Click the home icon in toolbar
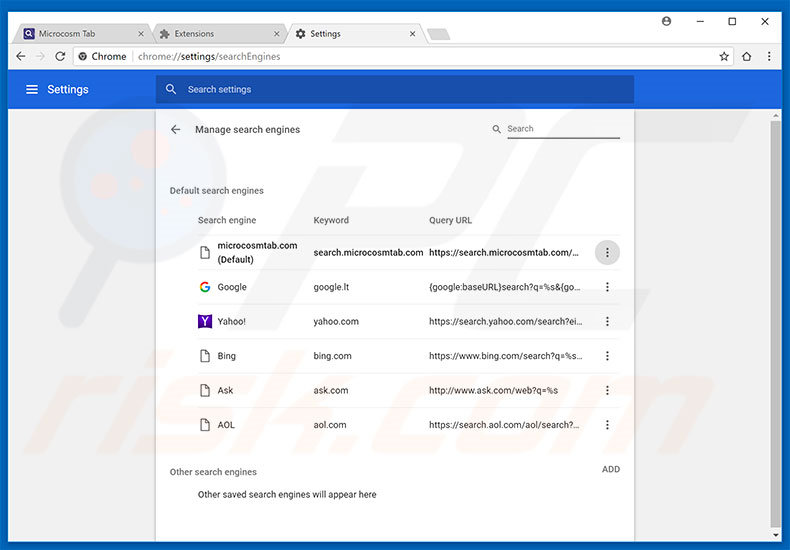790x550 pixels. click(x=747, y=56)
